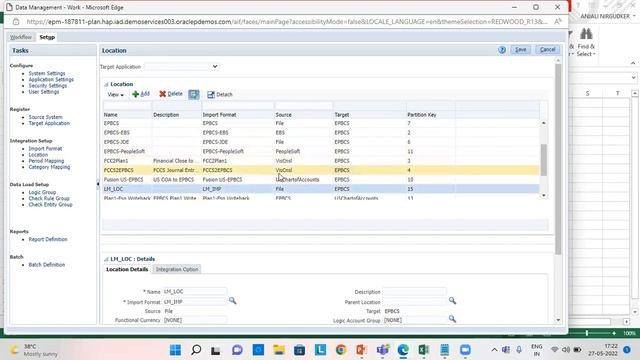The image size is (640, 360).
Task: Select the FCCS2EPBCS location row
Action: pos(321,170)
